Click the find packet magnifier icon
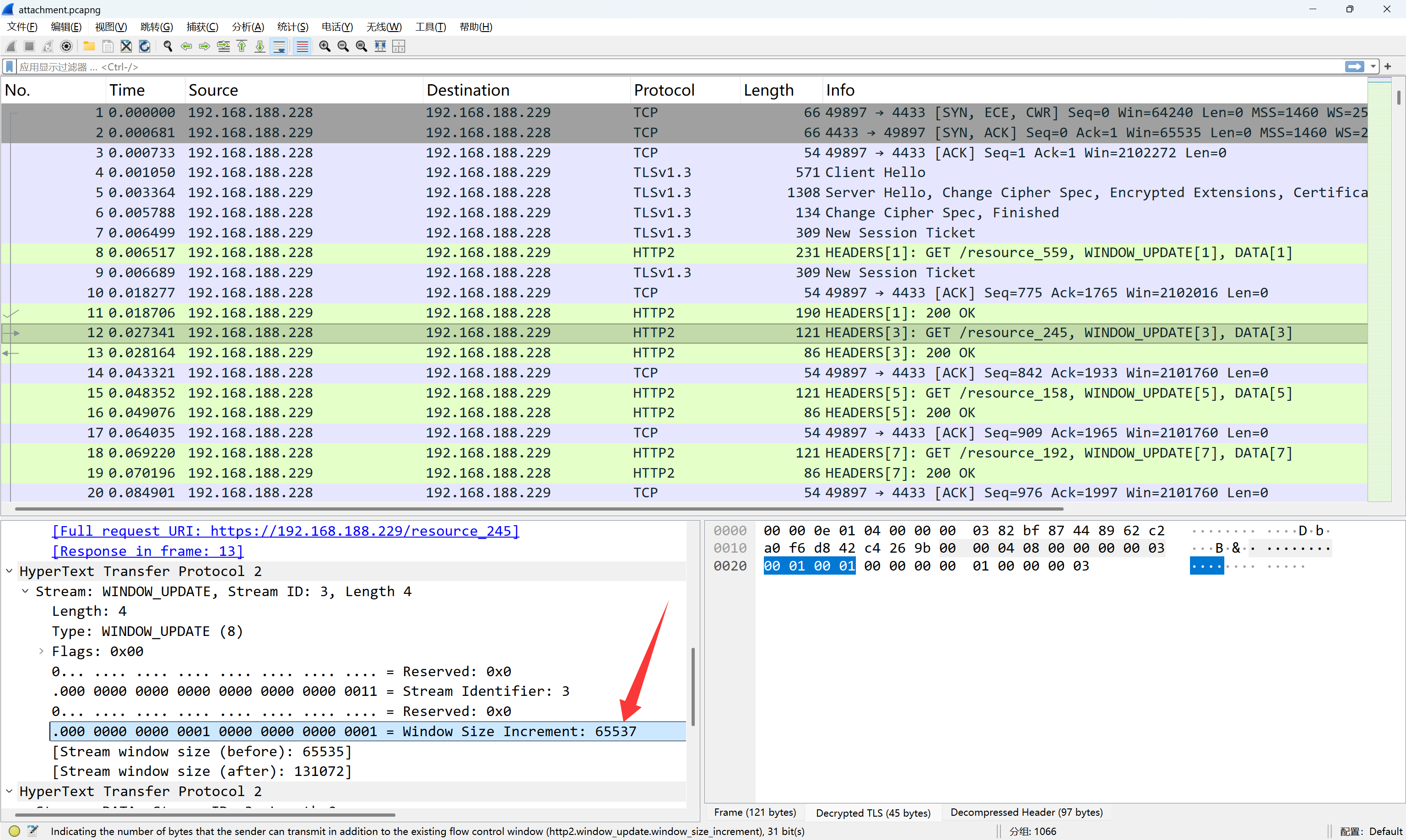 click(168, 46)
